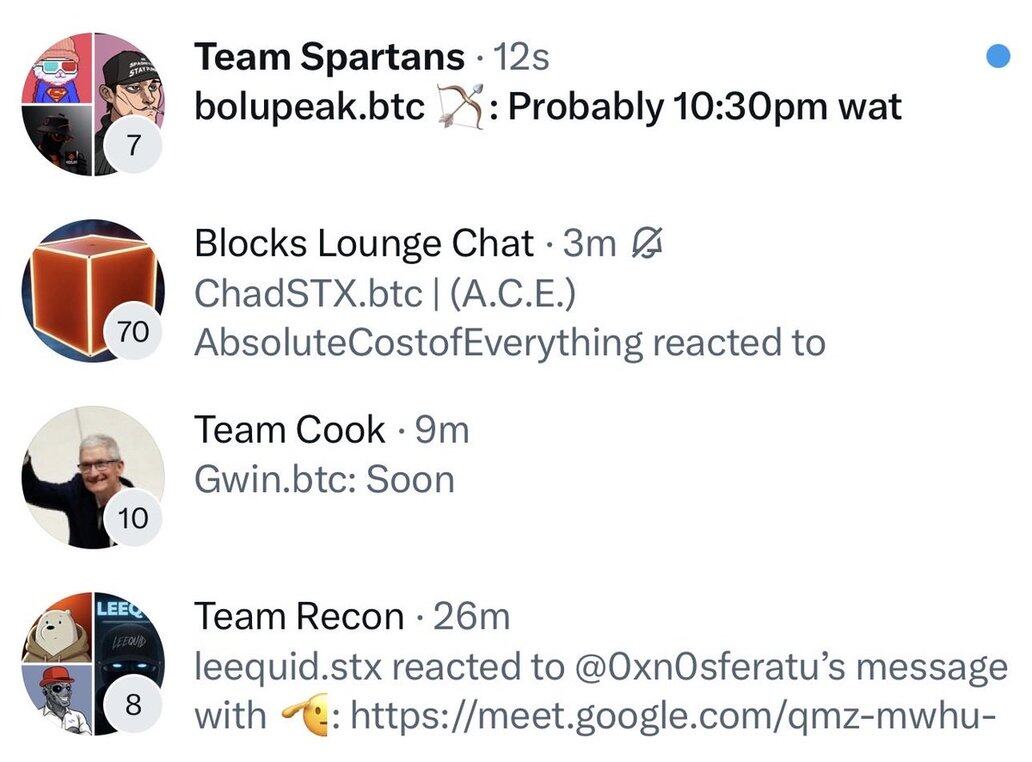Click the bow and arrow emoji
Screen dimensions: 1032x762
pos(462,107)
